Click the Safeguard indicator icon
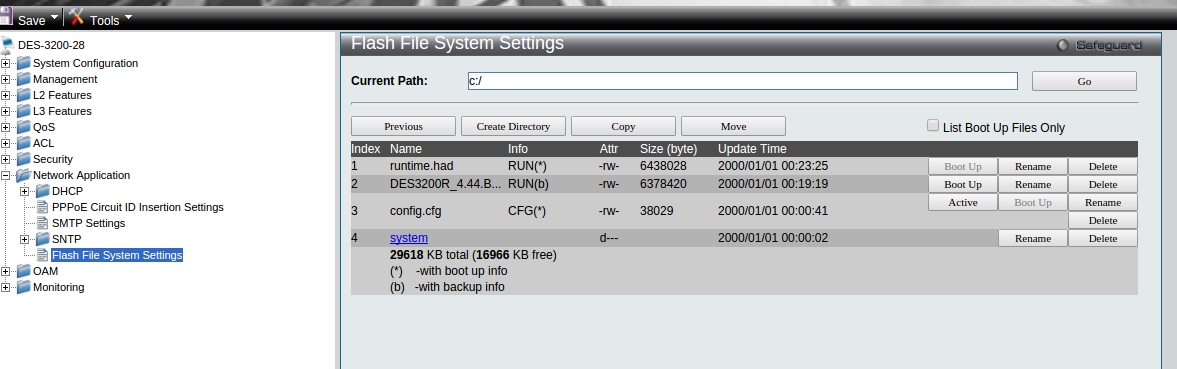Viewport: 1177px width, 369px height. (x=1062, y=46)
